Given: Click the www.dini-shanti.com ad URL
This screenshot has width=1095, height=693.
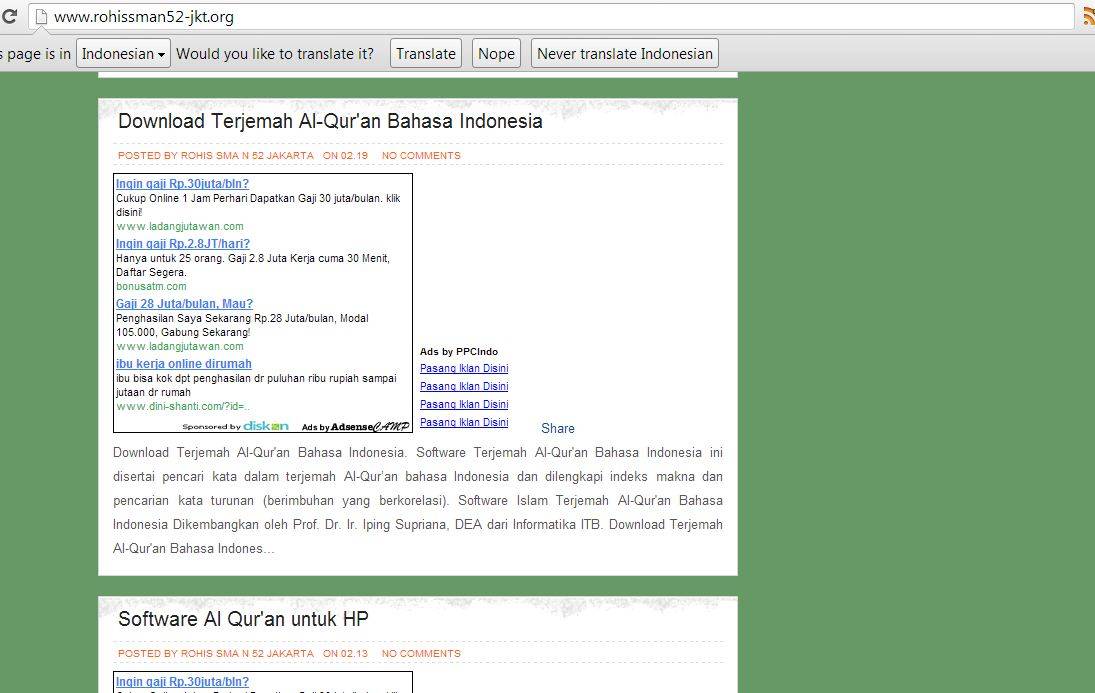Looking at the screenshot, I should point(183,407).
